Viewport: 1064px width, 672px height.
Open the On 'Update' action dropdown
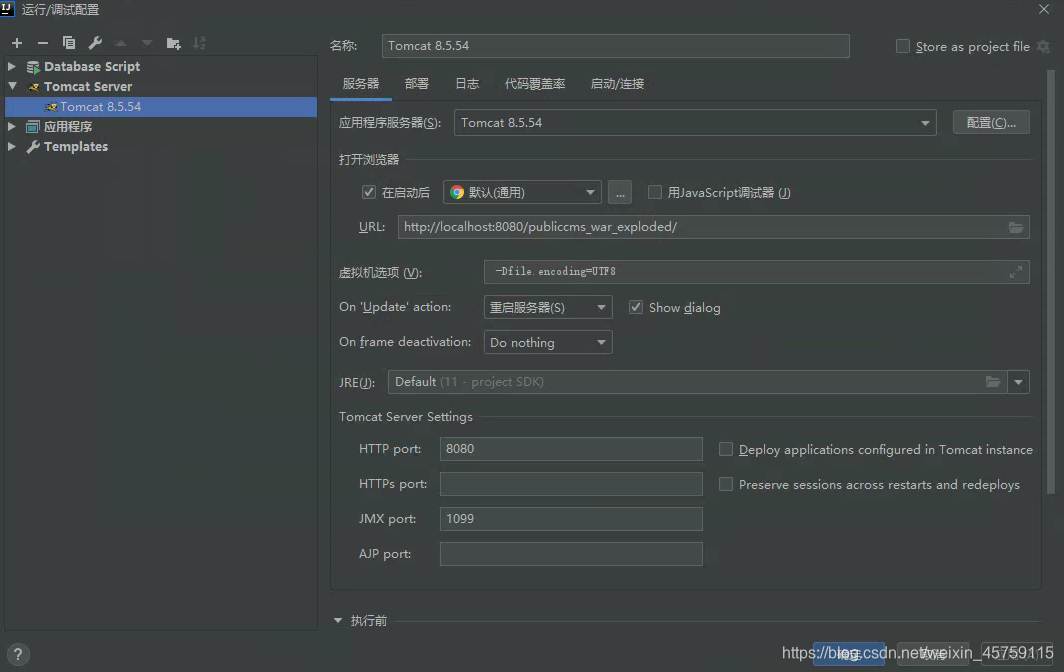click(x=548, y=307)
